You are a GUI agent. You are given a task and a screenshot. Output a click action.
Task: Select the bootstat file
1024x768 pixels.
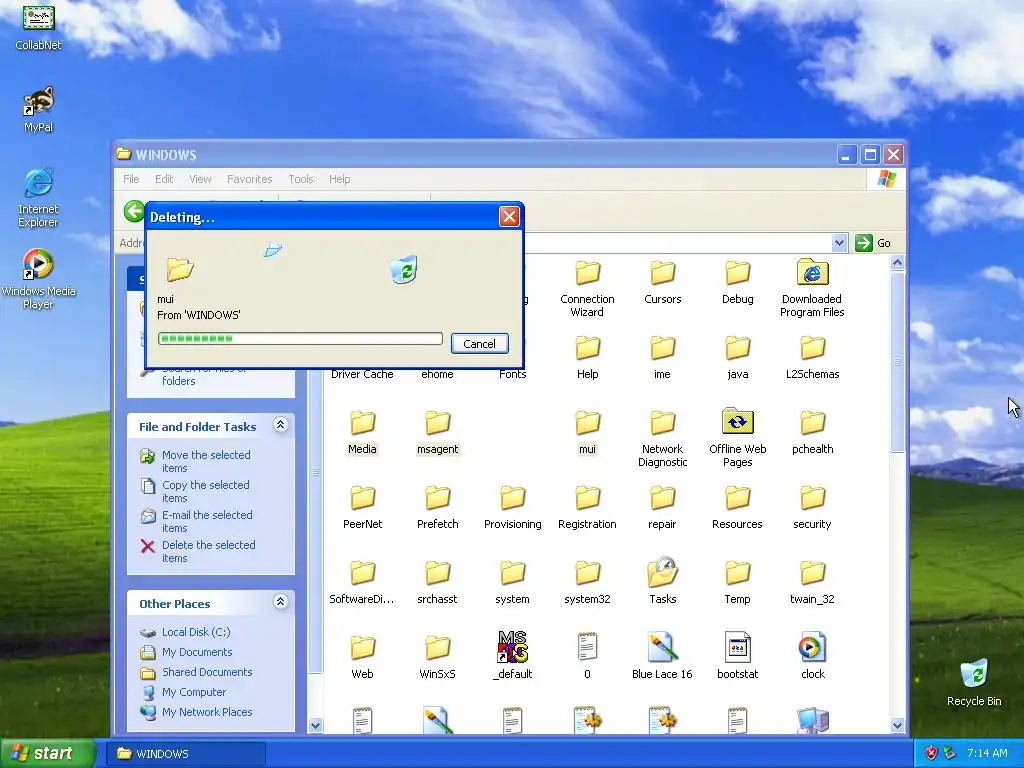pyautogui.click(x=737, y=656)
